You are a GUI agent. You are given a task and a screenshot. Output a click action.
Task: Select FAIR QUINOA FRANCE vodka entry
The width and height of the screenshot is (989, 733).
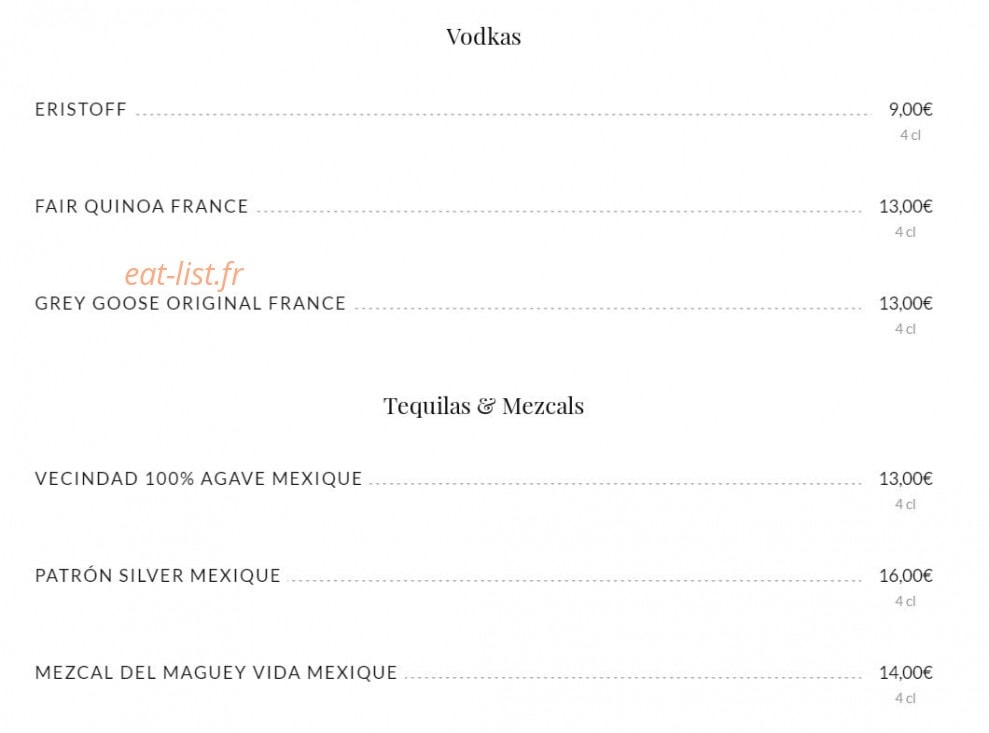point(141,206)
